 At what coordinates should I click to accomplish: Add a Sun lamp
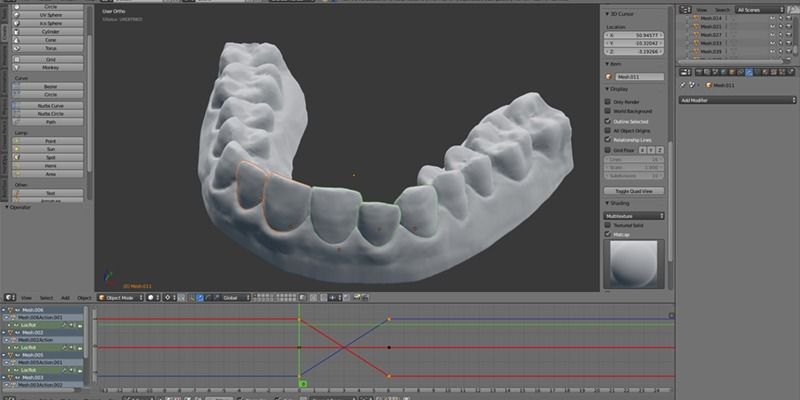pos(50,149)
